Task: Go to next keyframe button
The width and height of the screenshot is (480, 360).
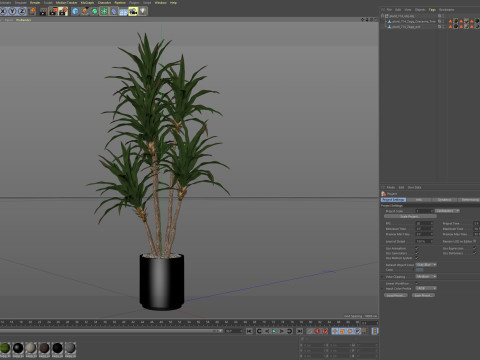Action: click(289, 331)
